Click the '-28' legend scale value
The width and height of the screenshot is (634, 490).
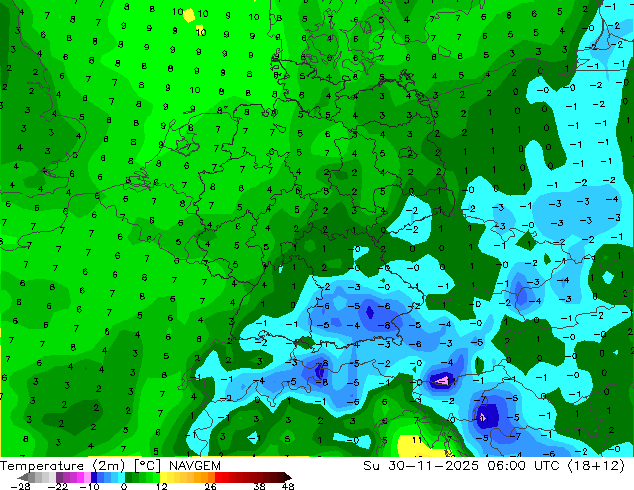coord(21,486)
